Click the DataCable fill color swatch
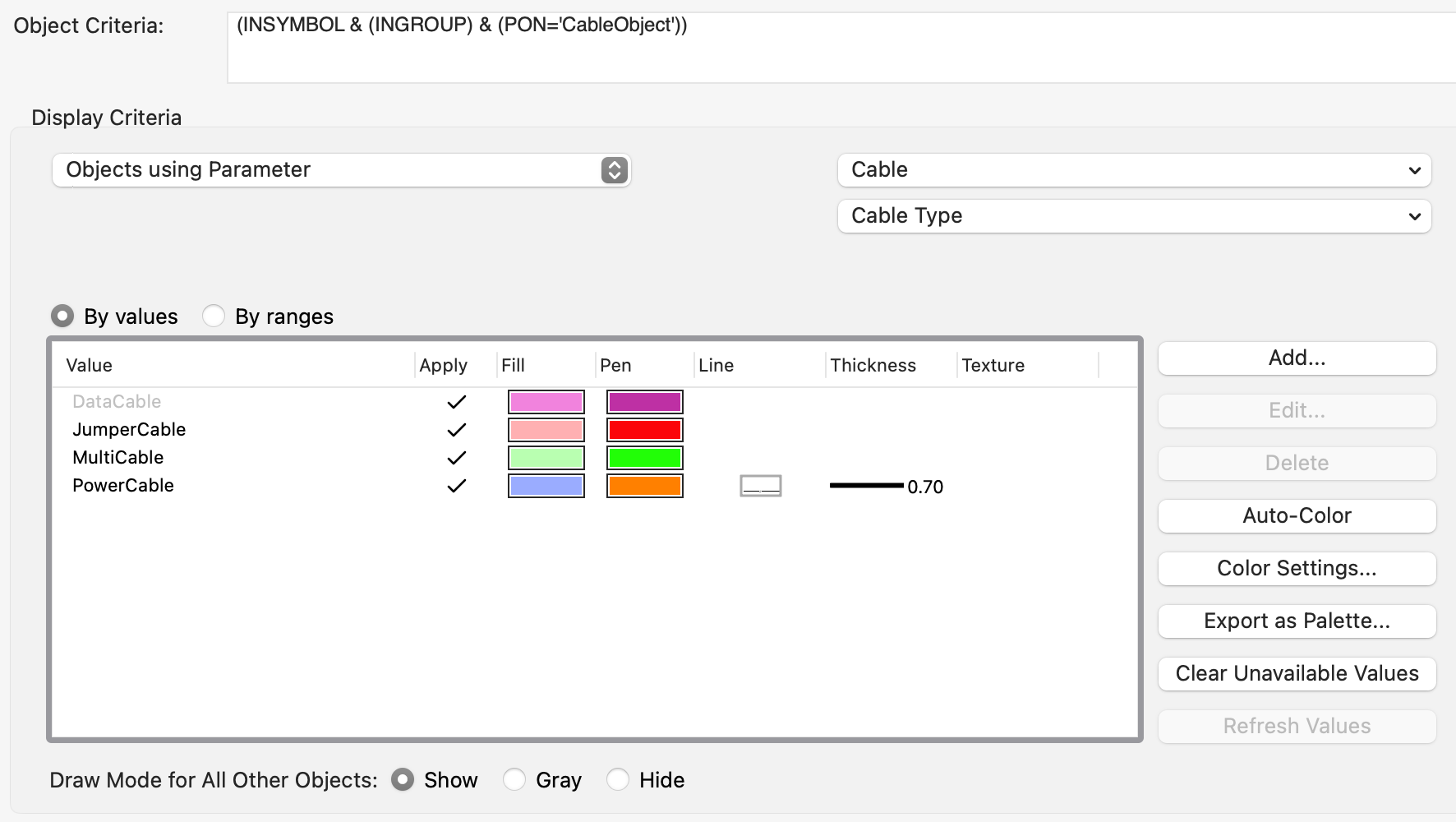1456x822 pixels. point(546,402)
